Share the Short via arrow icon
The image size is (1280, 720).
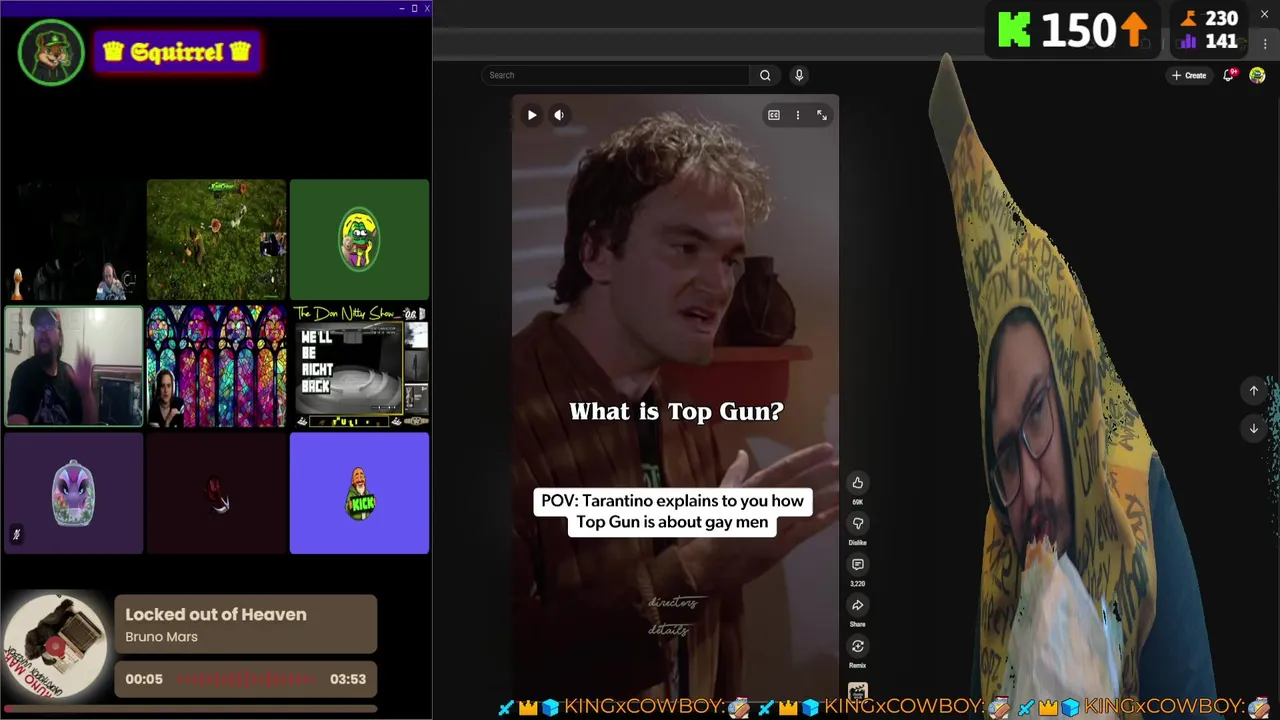[857, 606]
